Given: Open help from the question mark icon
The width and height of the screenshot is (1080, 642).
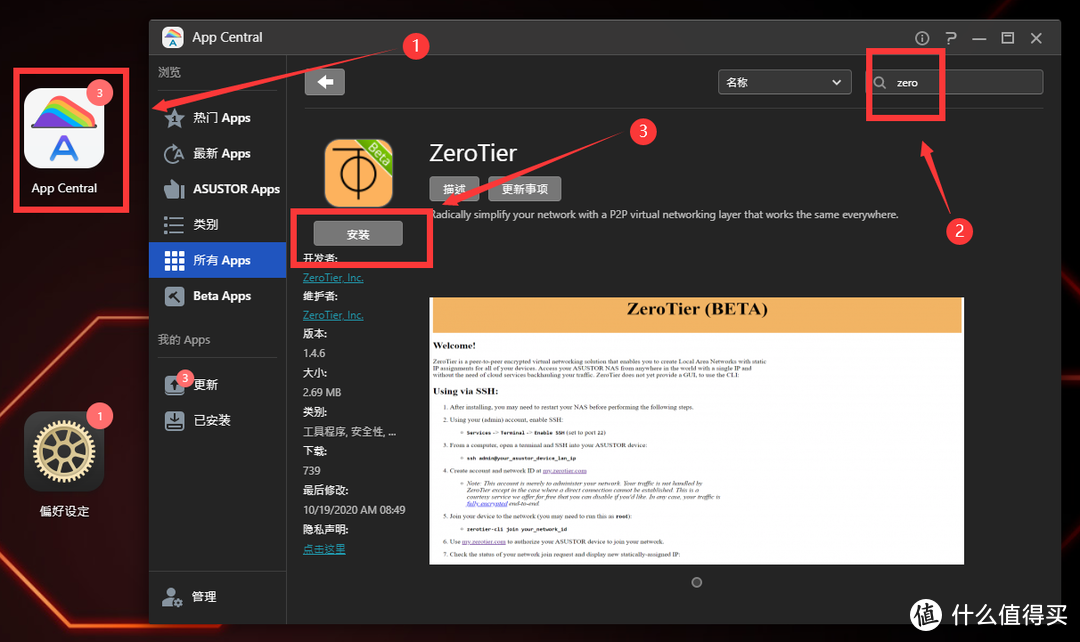Looking at the screenshot, I should click(x=950, y=37).
